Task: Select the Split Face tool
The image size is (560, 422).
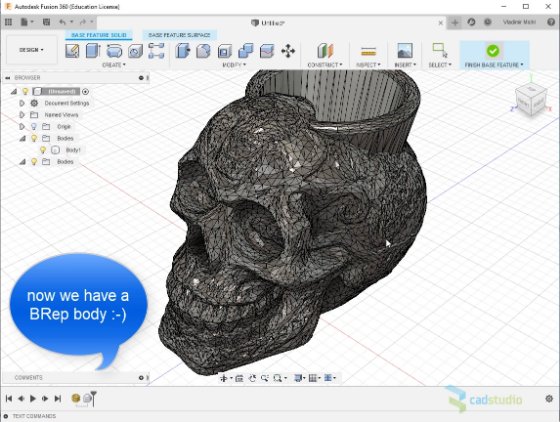Action: (267, 51)
